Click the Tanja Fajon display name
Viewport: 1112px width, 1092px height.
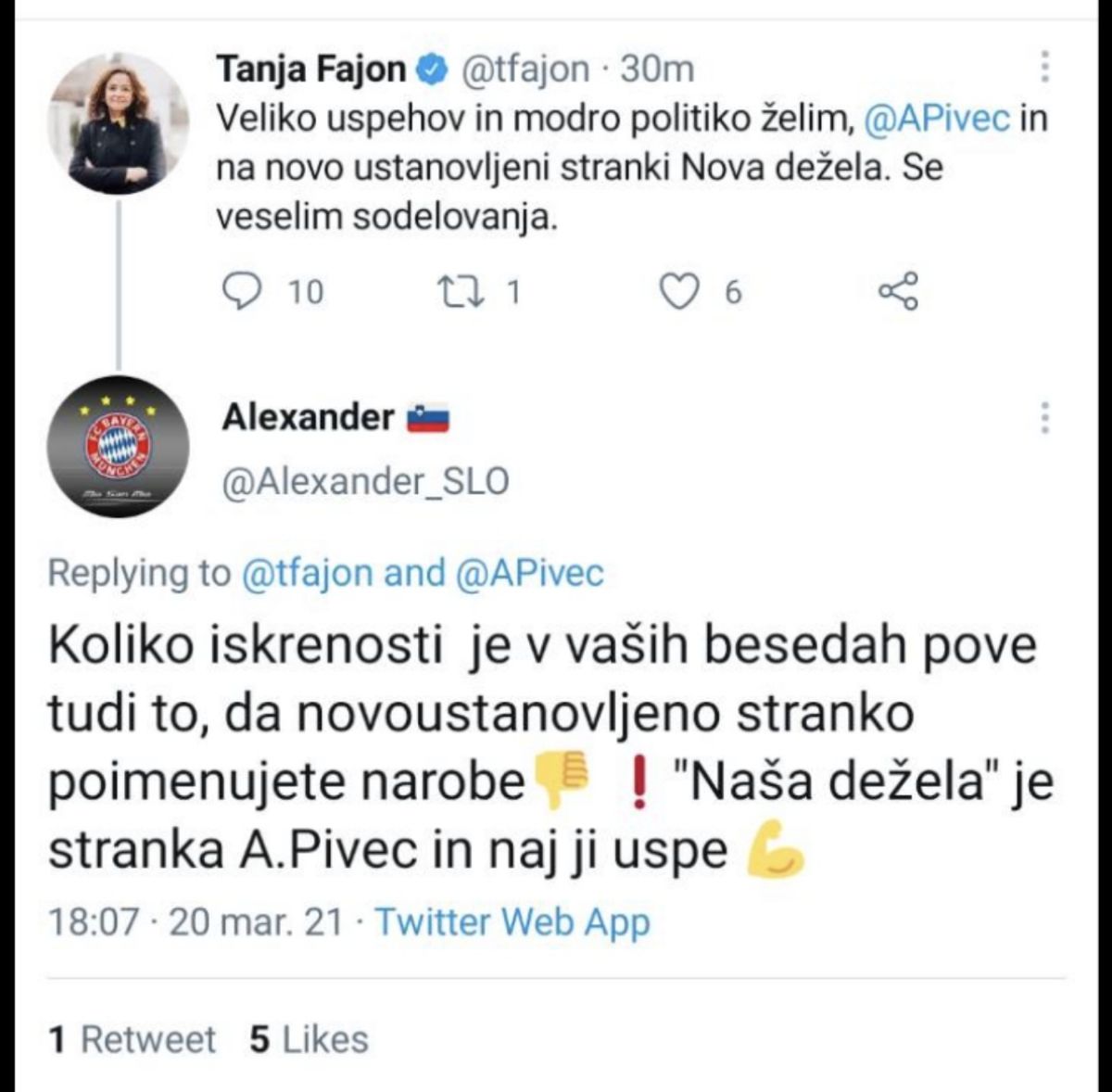click(x=310, y=70)
